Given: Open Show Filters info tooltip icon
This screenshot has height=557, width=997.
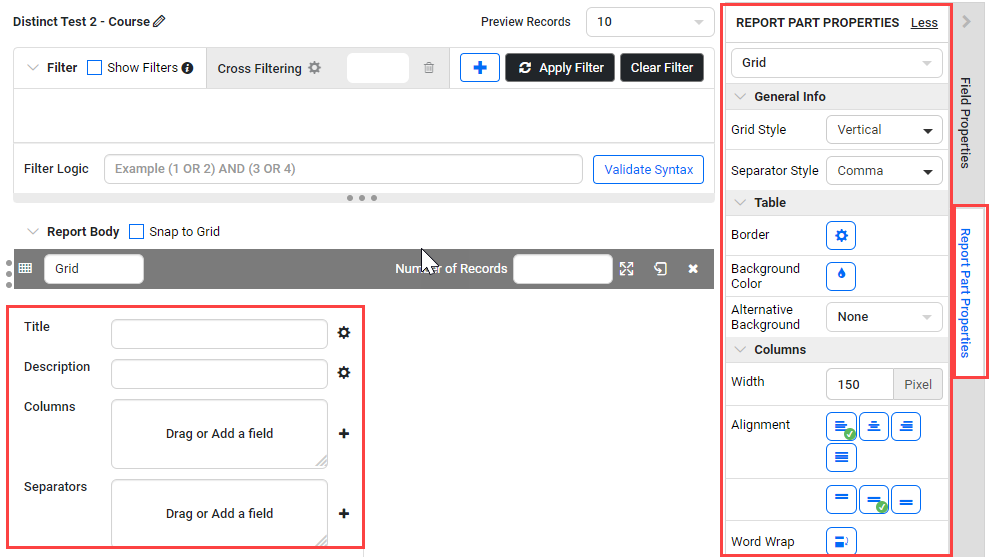Looking at the screenshot, I should click(188, 68).
